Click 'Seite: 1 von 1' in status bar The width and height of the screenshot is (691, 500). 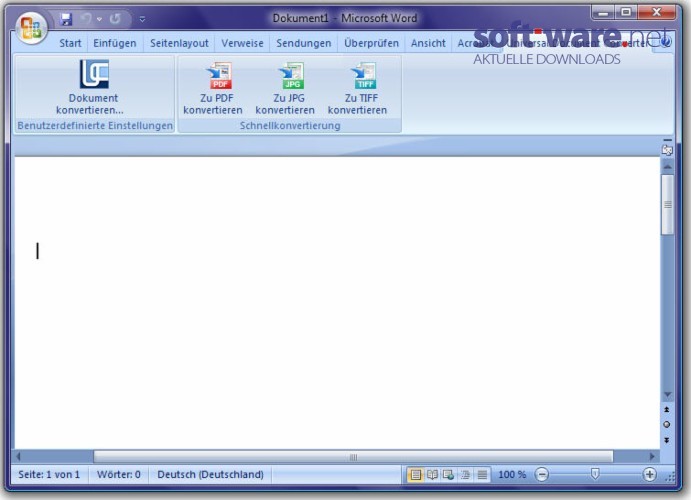49,474
